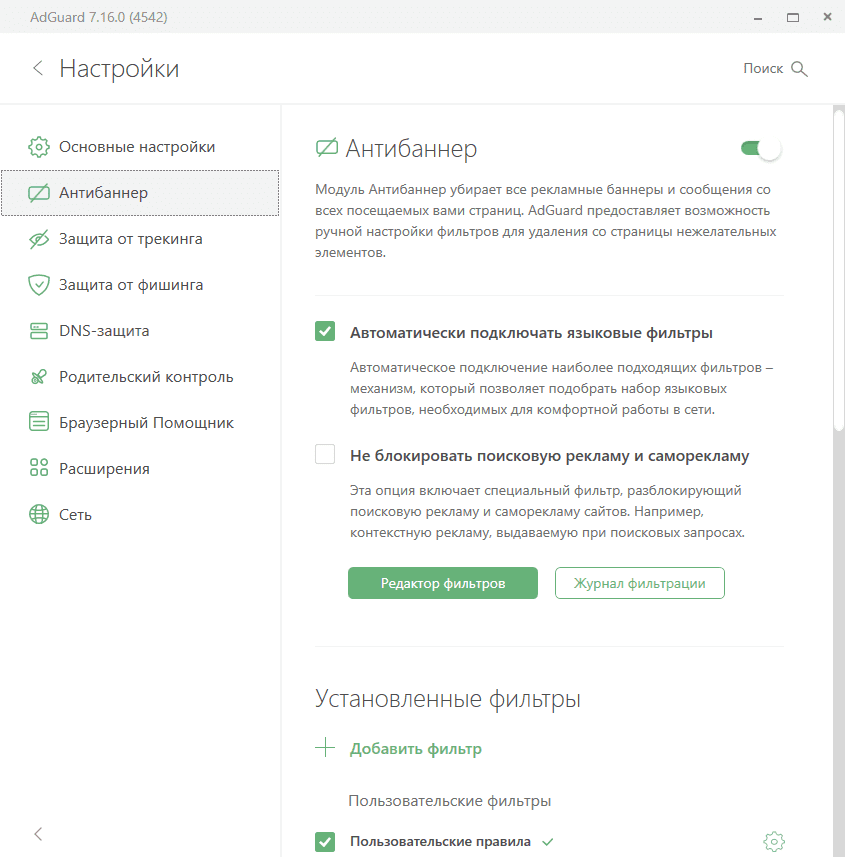Click the Расширения grid icon
845x857 pixels.
(x=39, y=468)
